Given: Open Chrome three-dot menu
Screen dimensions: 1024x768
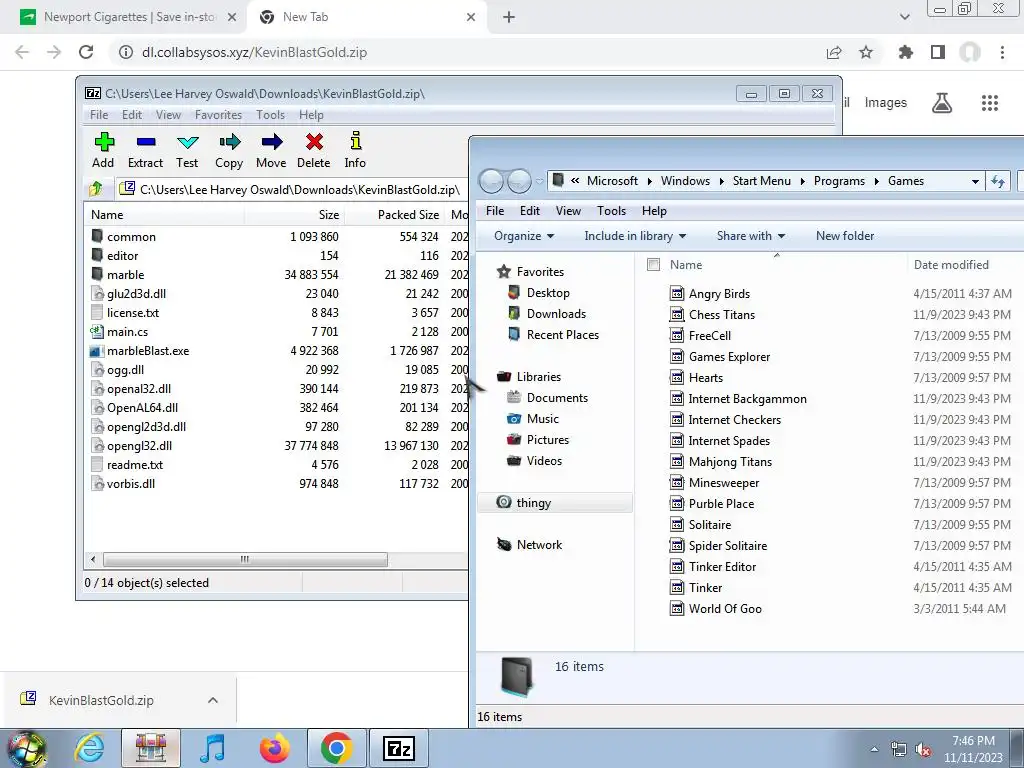Looking at the screenshot, I should point(1002,52).
